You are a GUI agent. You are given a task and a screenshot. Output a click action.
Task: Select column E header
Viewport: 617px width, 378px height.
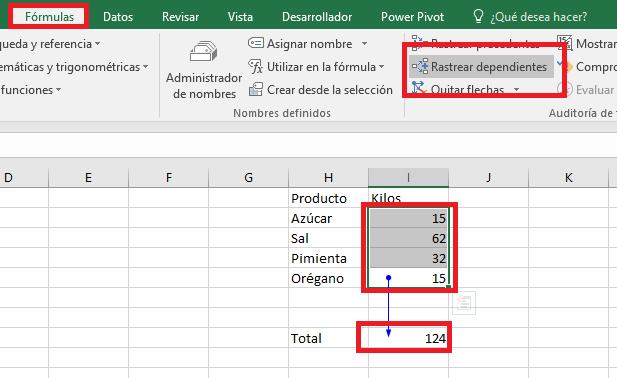pyautogui.click(x=89, y=178)
